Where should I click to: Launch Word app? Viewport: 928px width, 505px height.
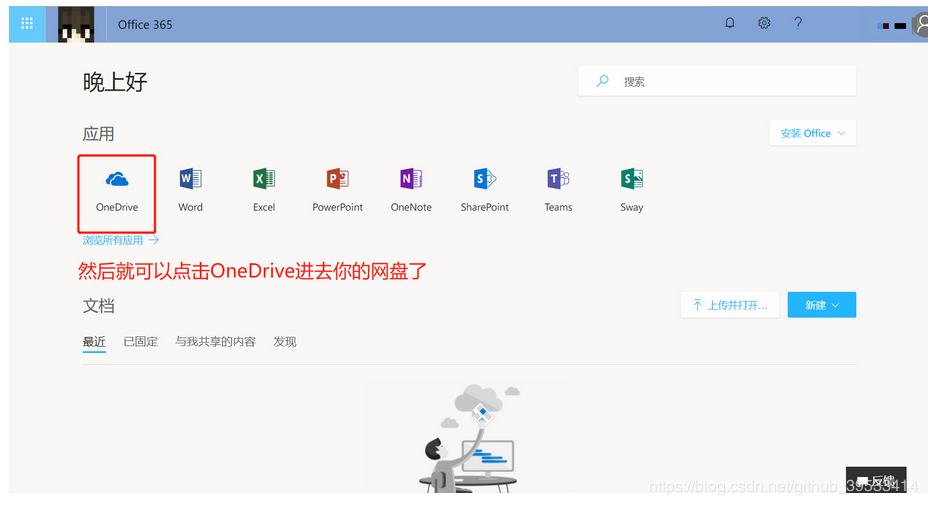(x=191, y=190)
